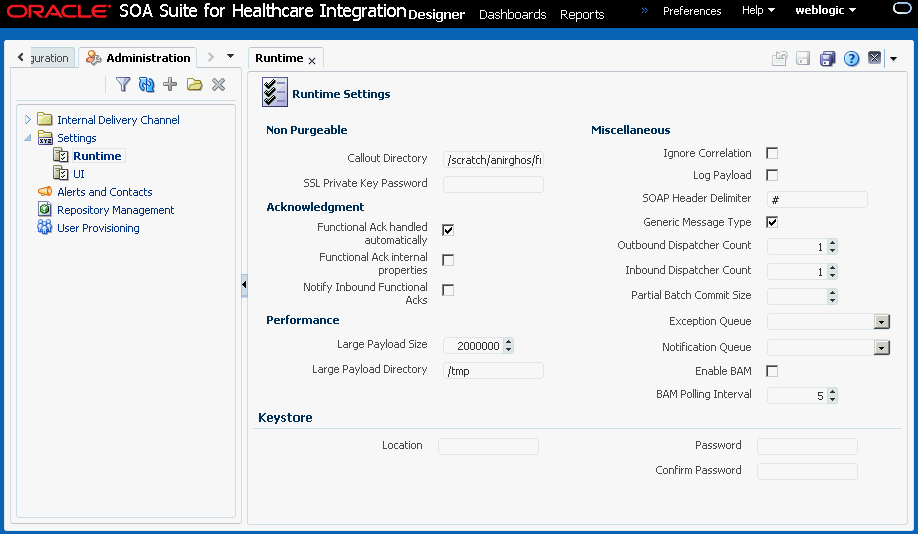The width and height of the screenshot is (918, 534).
Task: Click the SOAP Header Delimiter field
Action: [x=817, y=200]
